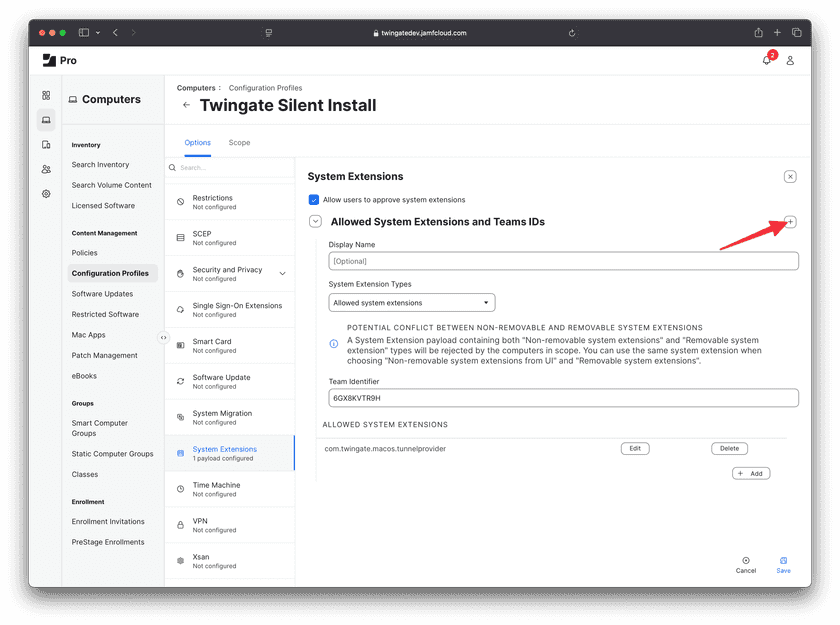Open the Users icon in left rail
Screen dimensions: 840x625
coord(46,169)
